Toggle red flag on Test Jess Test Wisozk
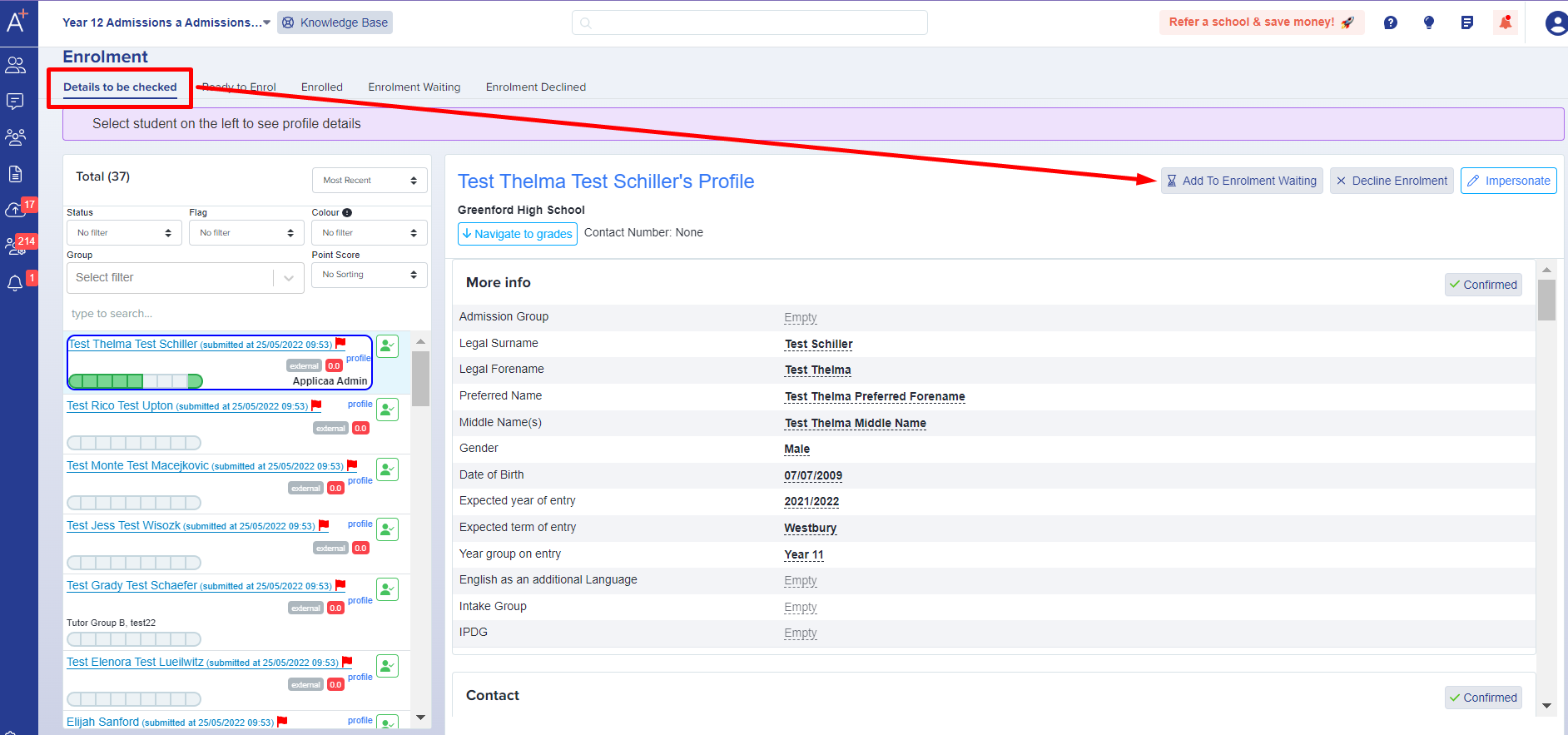 [324, 525]
